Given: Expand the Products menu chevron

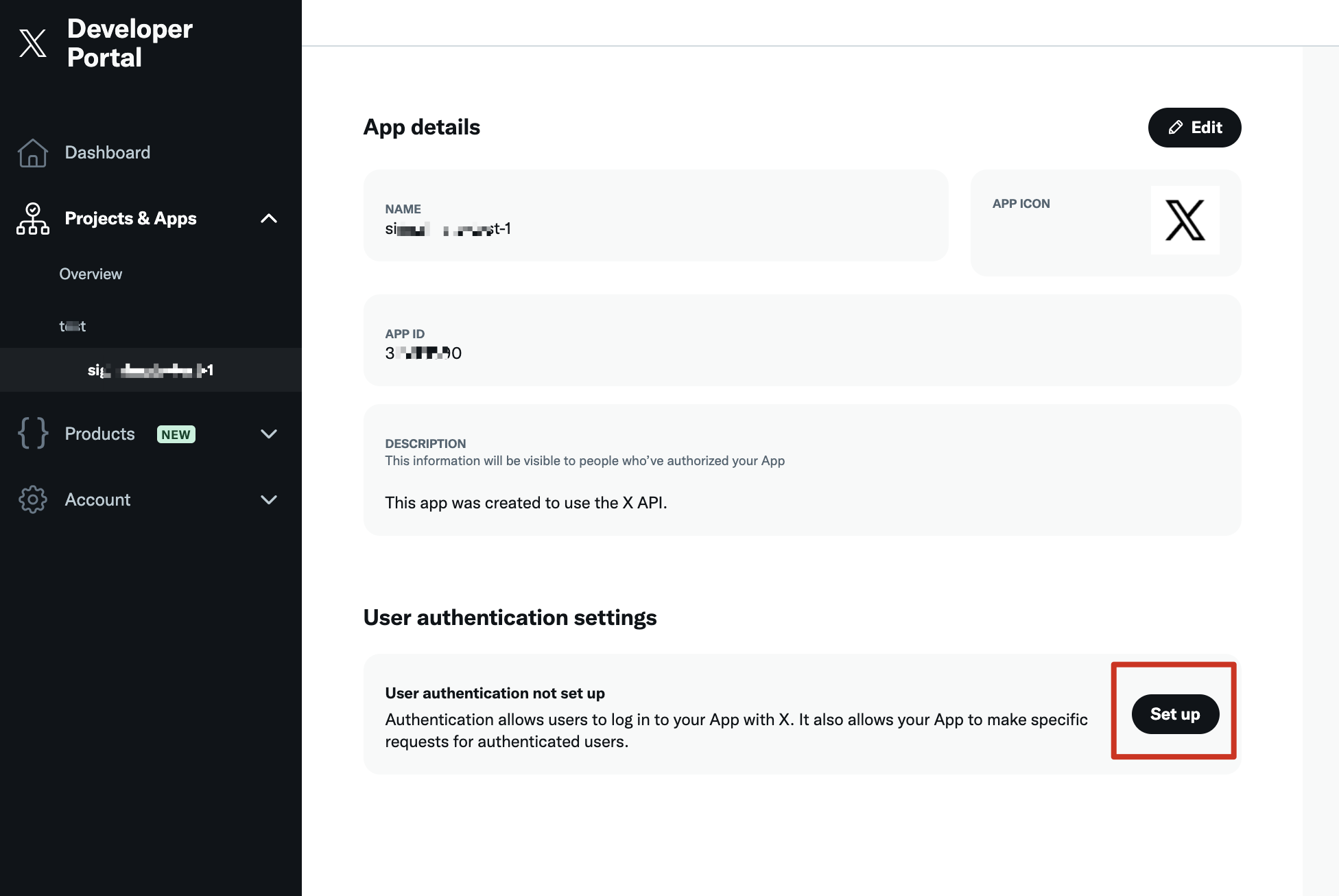Looking at the screenshot, I should [x=268, y=434].
